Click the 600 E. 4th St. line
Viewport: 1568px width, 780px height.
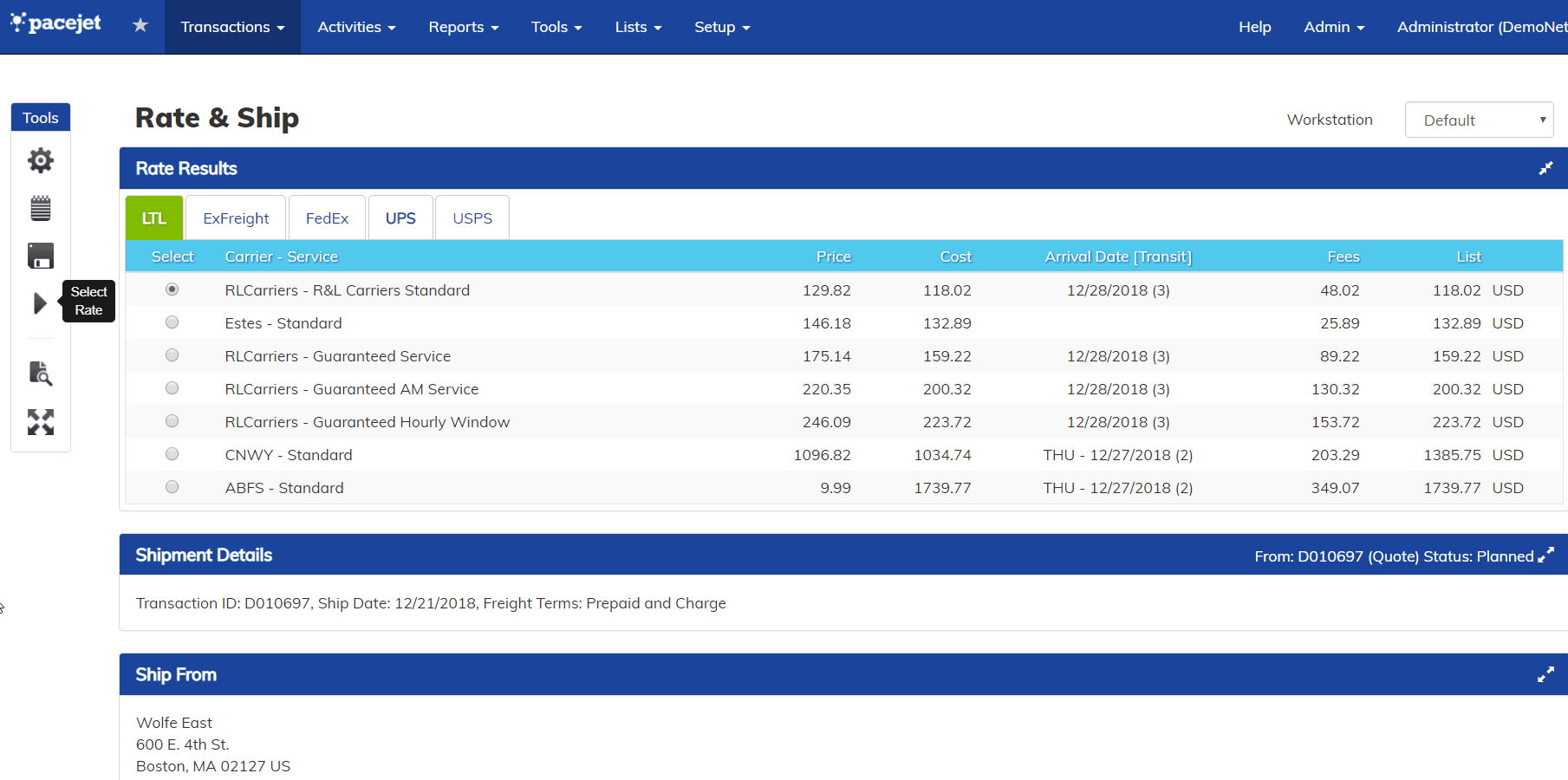pyautogui.click(x=183, y=744)
